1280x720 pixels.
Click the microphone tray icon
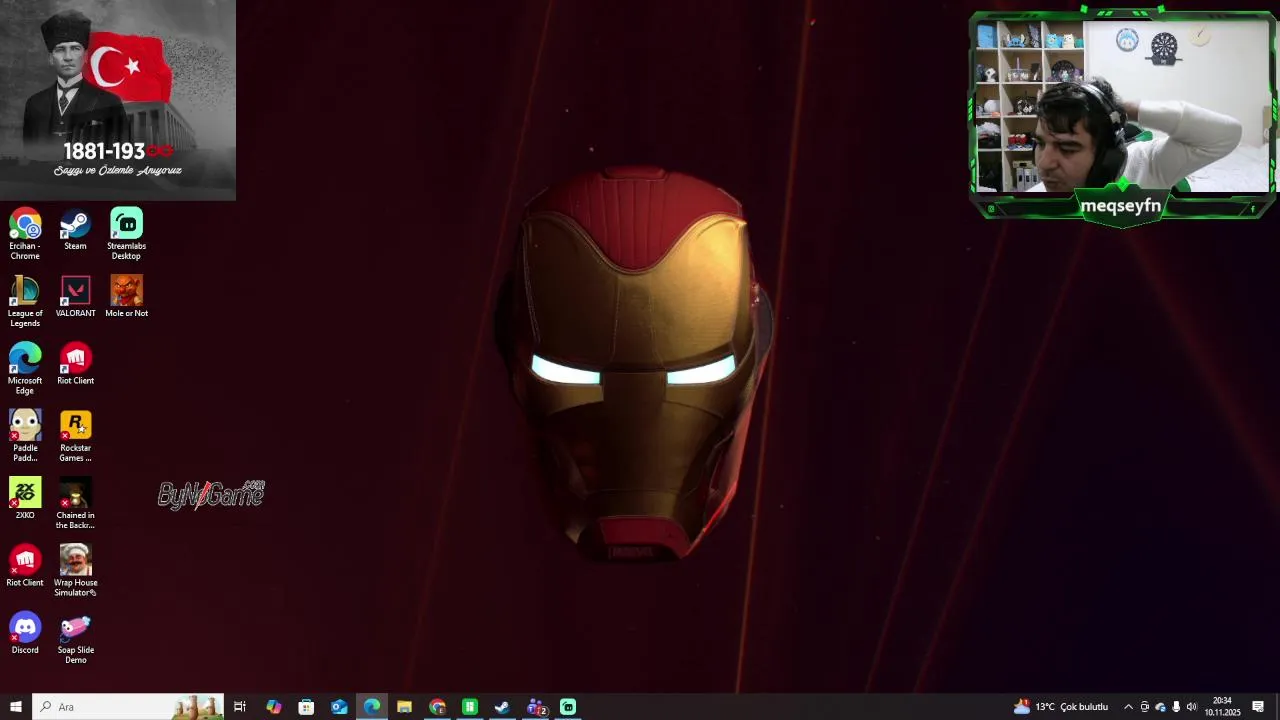pos(1176,707)
